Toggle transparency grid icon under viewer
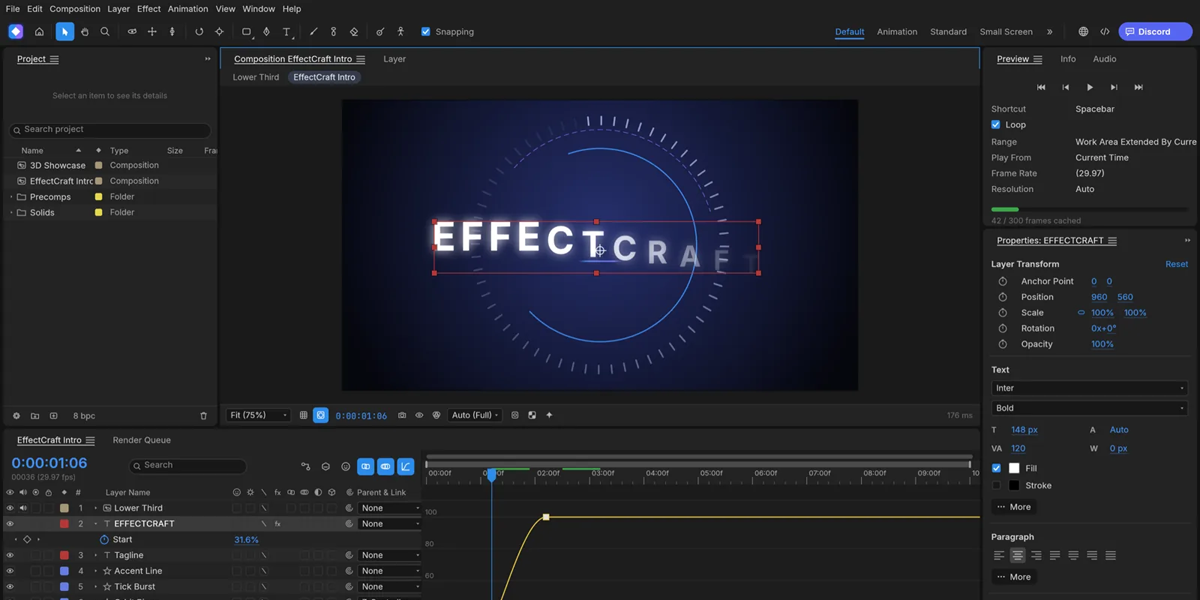The height and width of the screenshot is (600, 1200). pos(532,415)
